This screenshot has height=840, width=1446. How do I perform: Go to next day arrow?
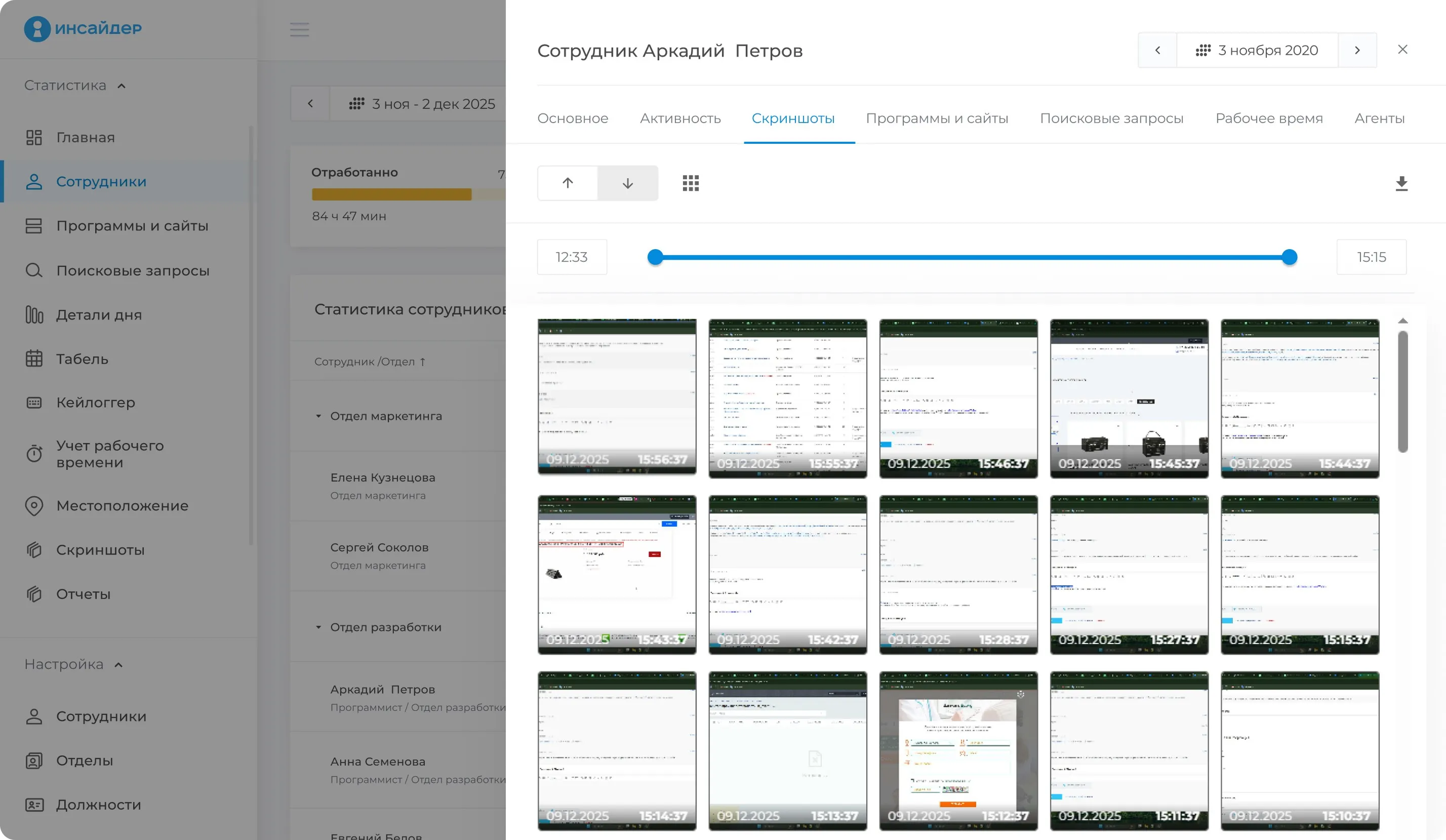(x=1356, y=51)
